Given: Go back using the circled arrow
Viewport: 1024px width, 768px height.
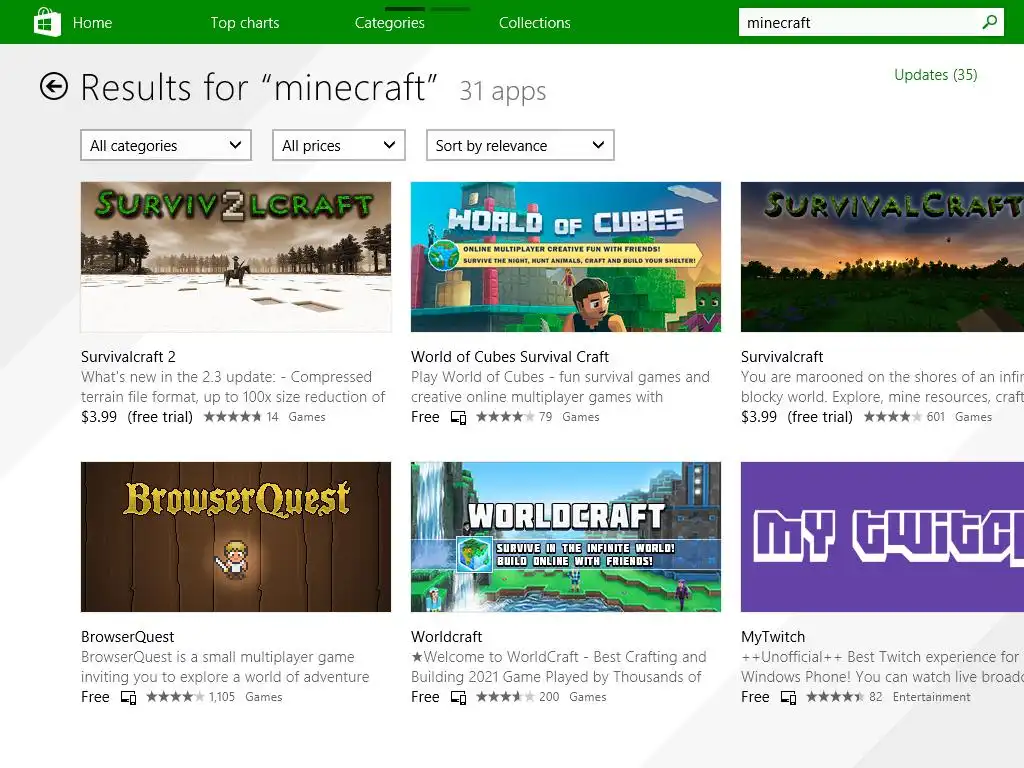Looking at the screenshot, I should (x=54, y=86).
